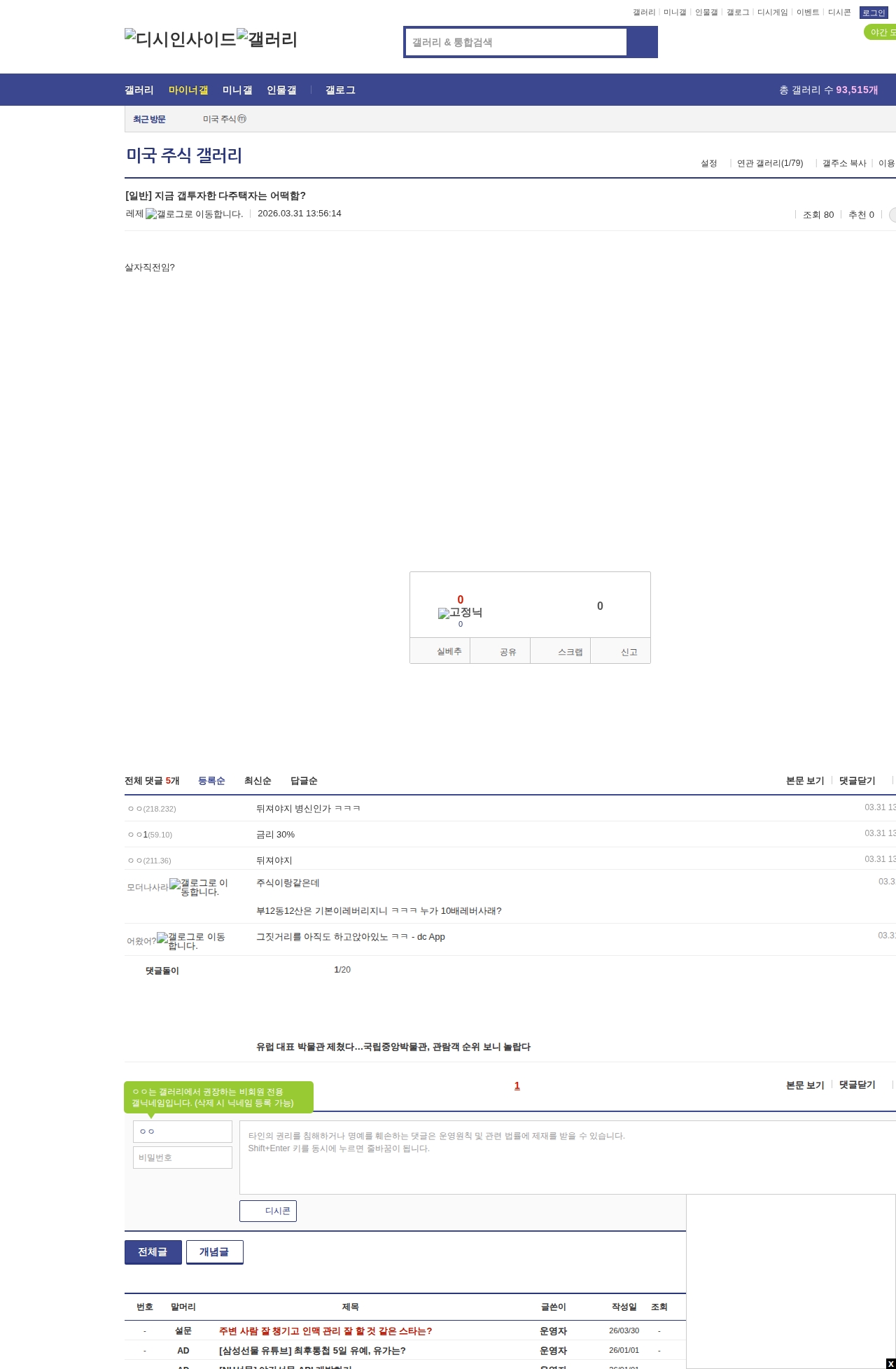Select the 답글순 comment sort option
896x1369 pixels.
pyautogui.click(x=304, y=781)
